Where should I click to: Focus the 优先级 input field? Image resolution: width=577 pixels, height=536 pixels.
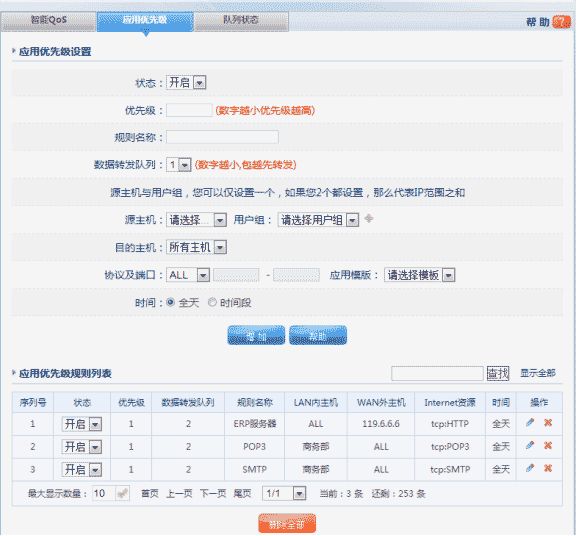coord(189,110)
